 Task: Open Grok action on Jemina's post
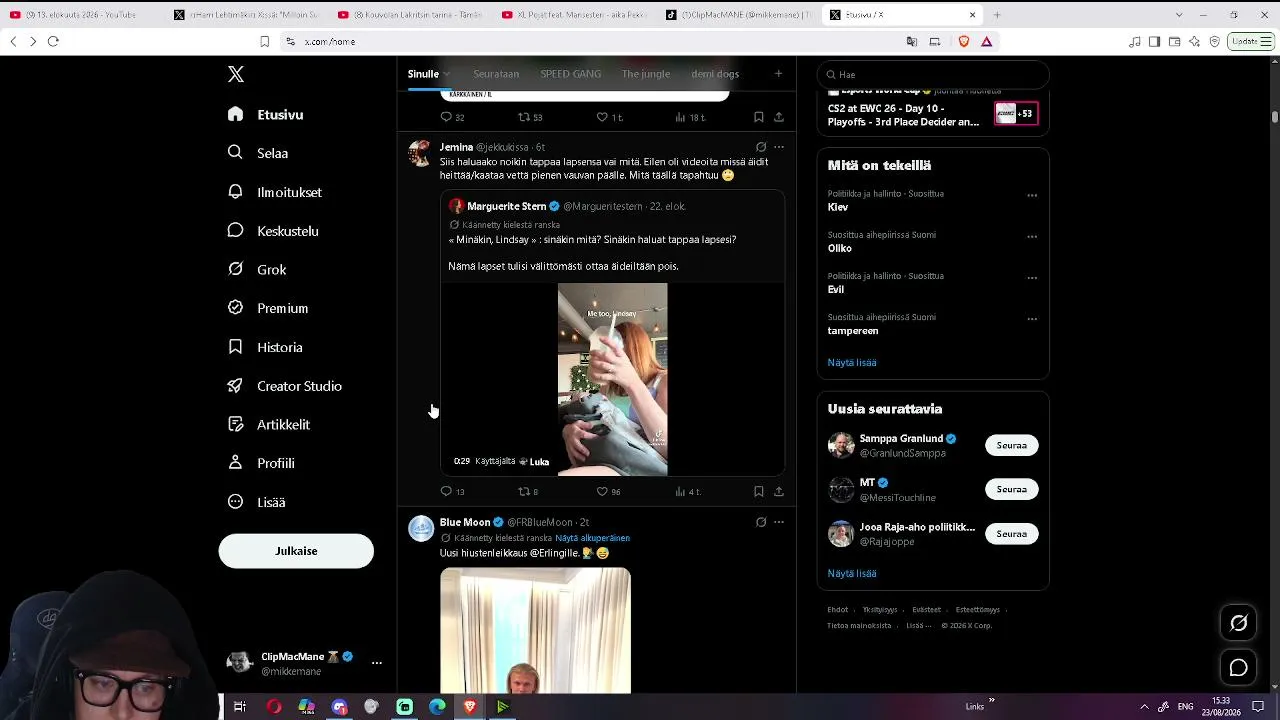point(761,147)
